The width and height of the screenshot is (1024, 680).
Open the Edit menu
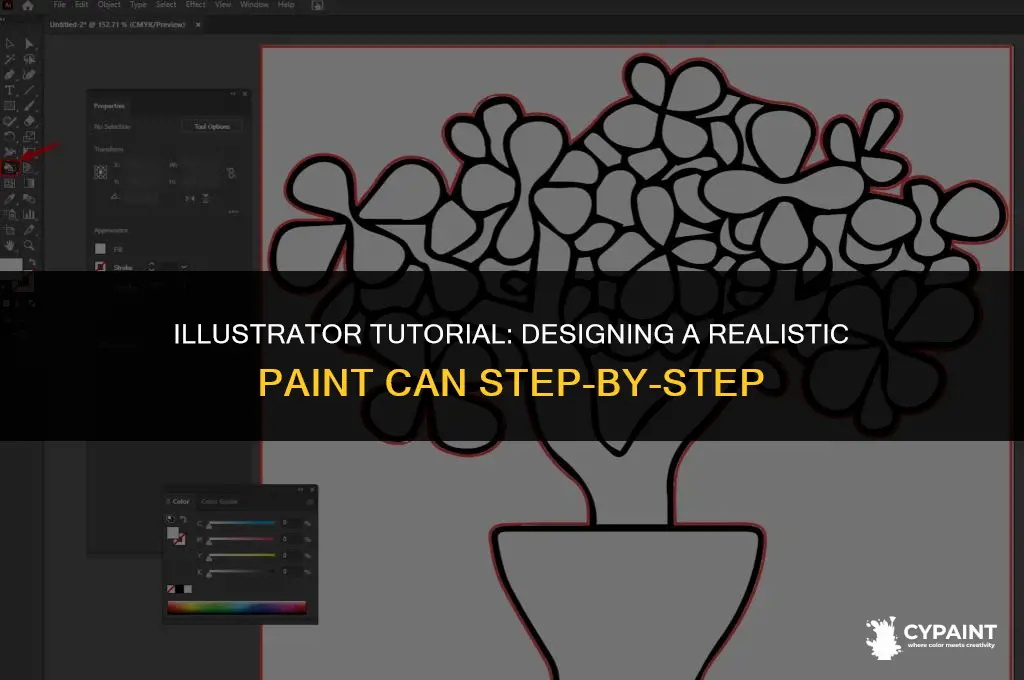pyautogui.click(x=81, y=5)
